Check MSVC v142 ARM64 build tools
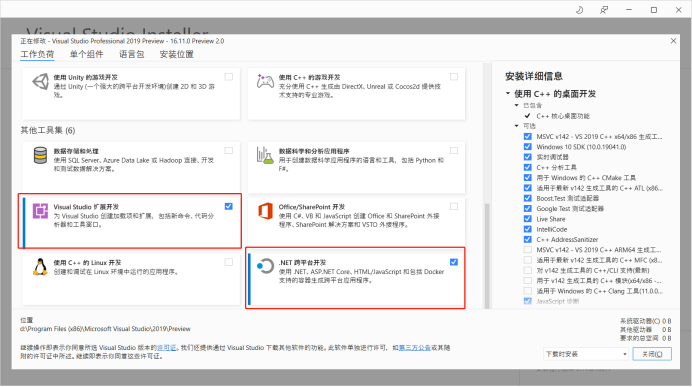The image size is (692, 387). (x=527, y=249)
